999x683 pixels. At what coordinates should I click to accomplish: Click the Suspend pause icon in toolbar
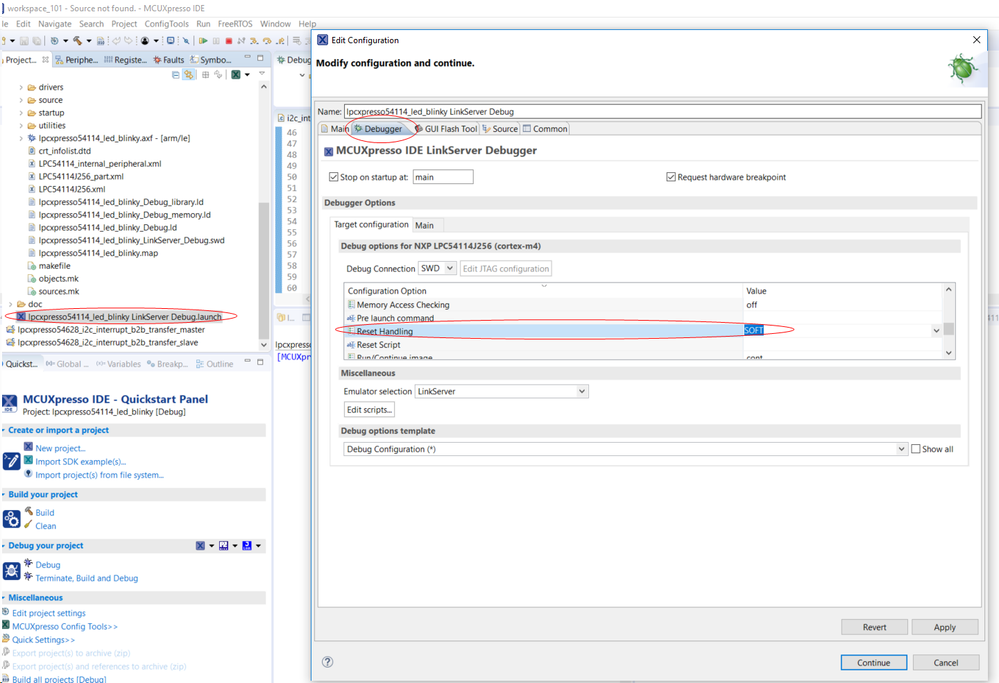click(x=216, y=41)
